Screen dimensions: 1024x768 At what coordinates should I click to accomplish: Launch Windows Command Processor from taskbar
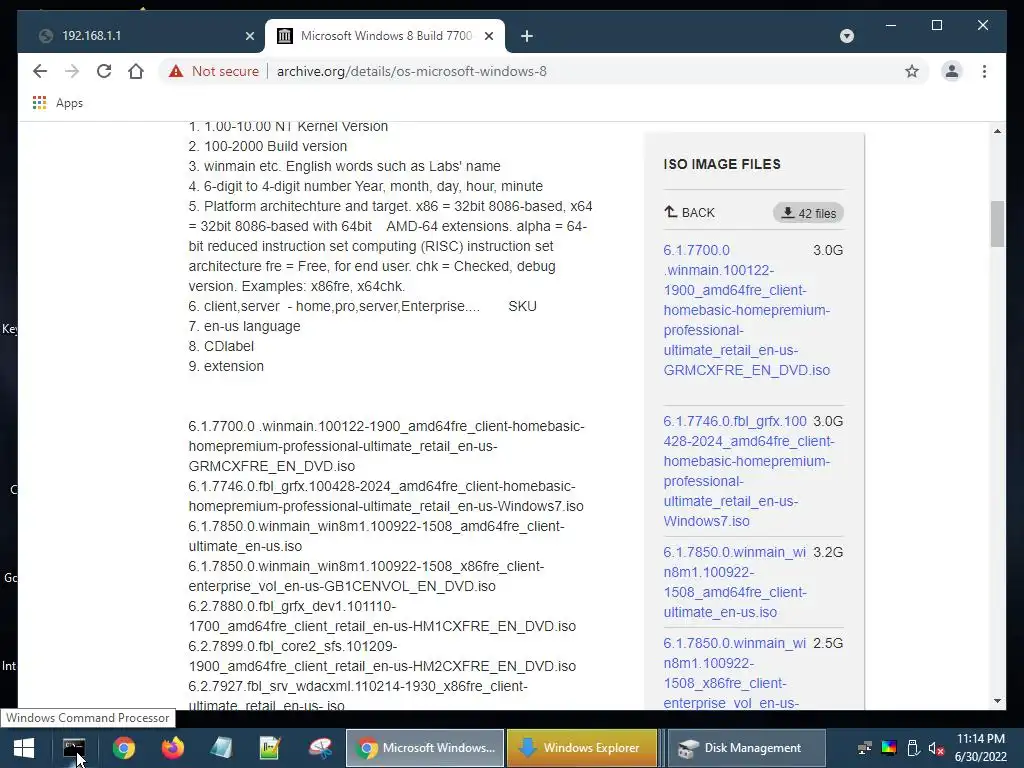click(74, 748)
